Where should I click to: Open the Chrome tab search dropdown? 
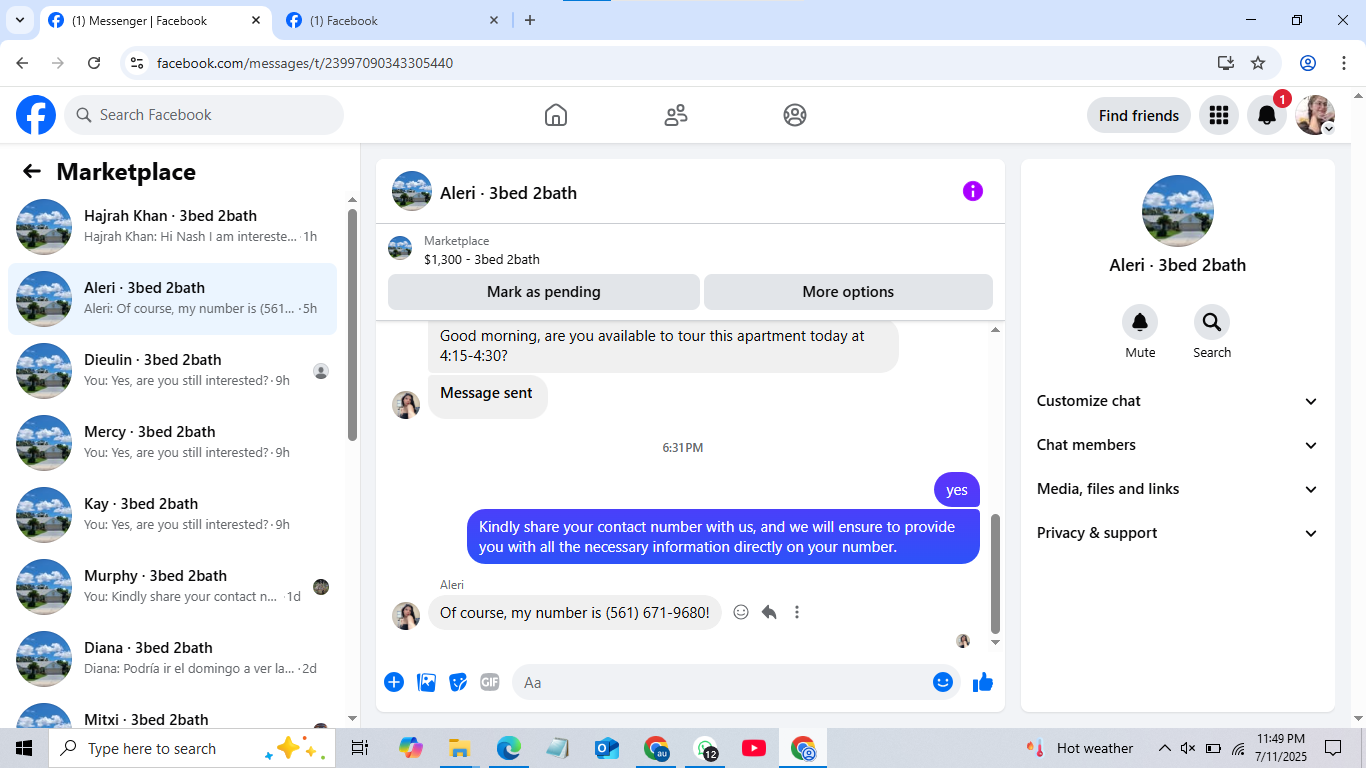[x=19, y=20]
